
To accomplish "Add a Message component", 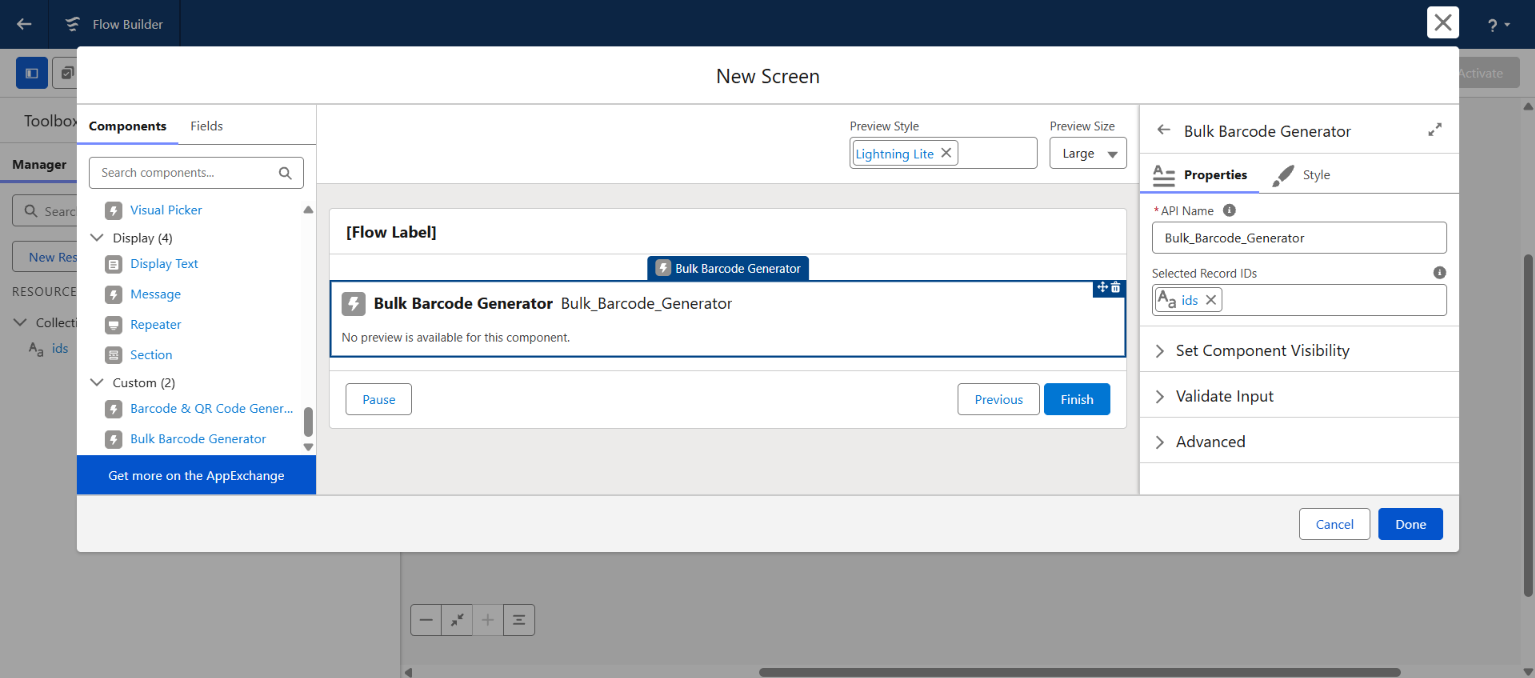I will coord(155,294).
